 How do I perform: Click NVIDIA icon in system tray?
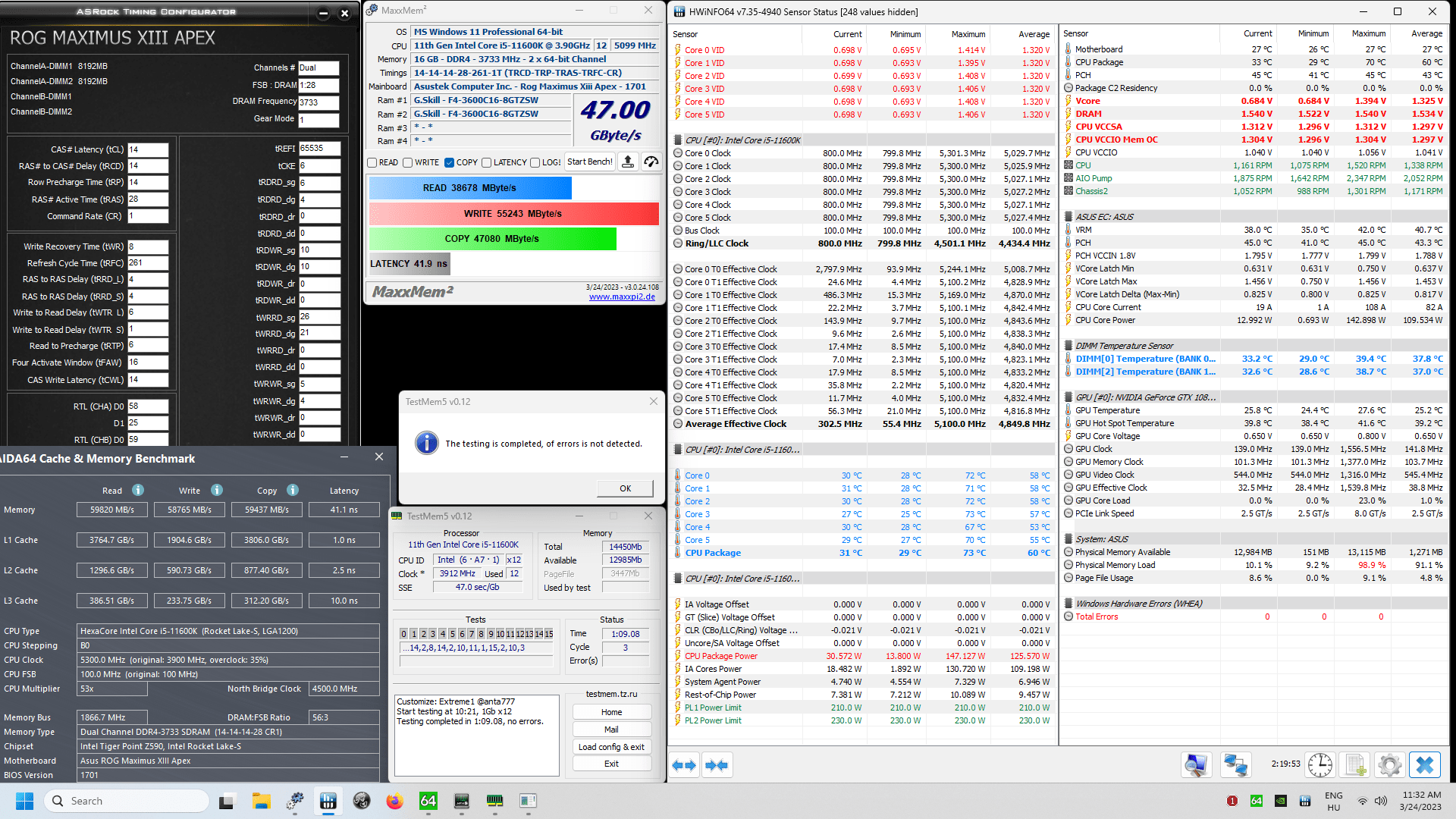click(x=1280, y=801)
